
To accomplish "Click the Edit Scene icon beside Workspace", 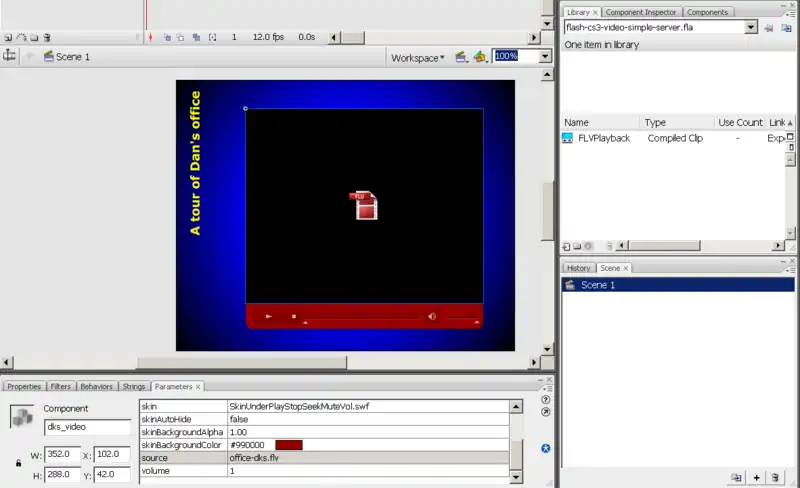I will (x=460, y=57).
